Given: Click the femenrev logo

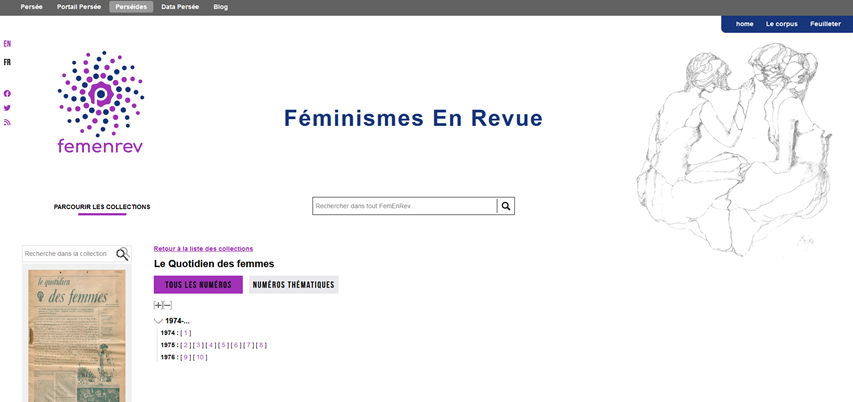Looking at the screenshot, I should (100, 103).
